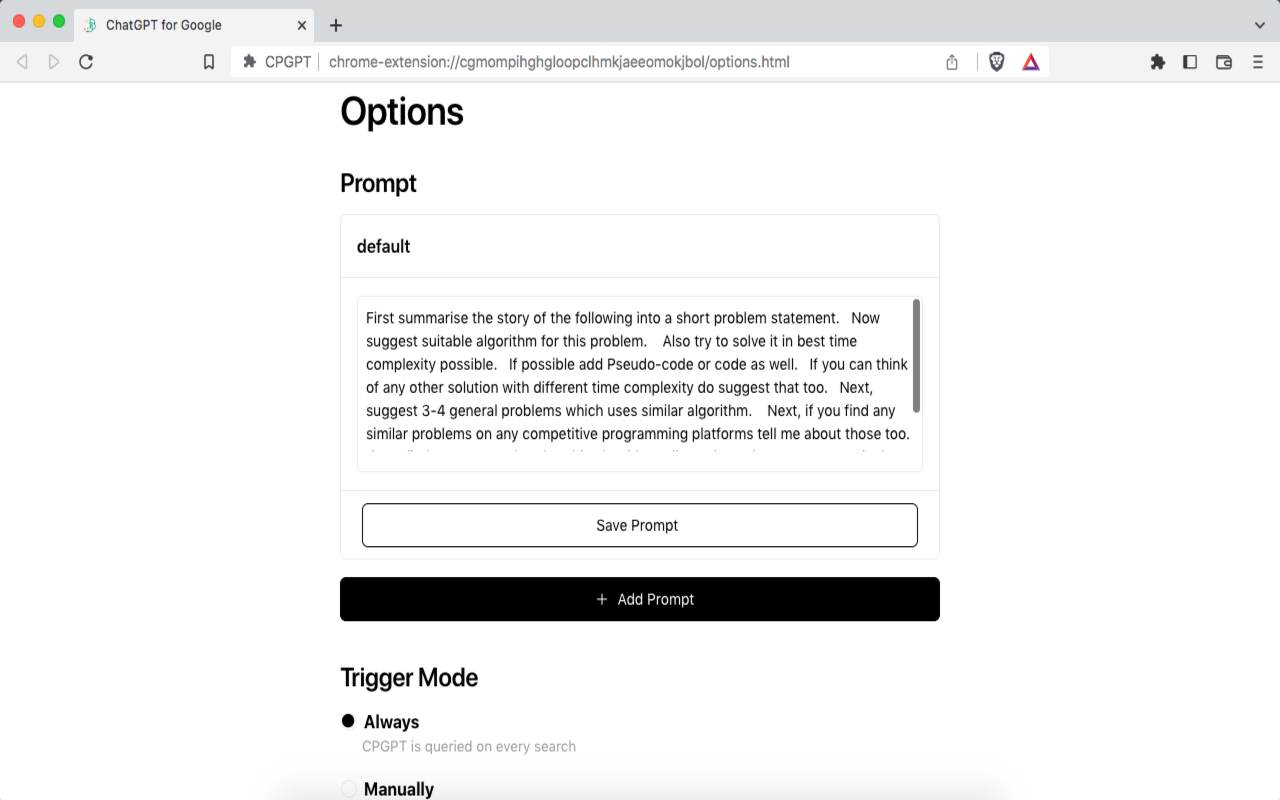Open a new browser tab
This screenshot has height=800, width=1280.
(x=334, y=25)
